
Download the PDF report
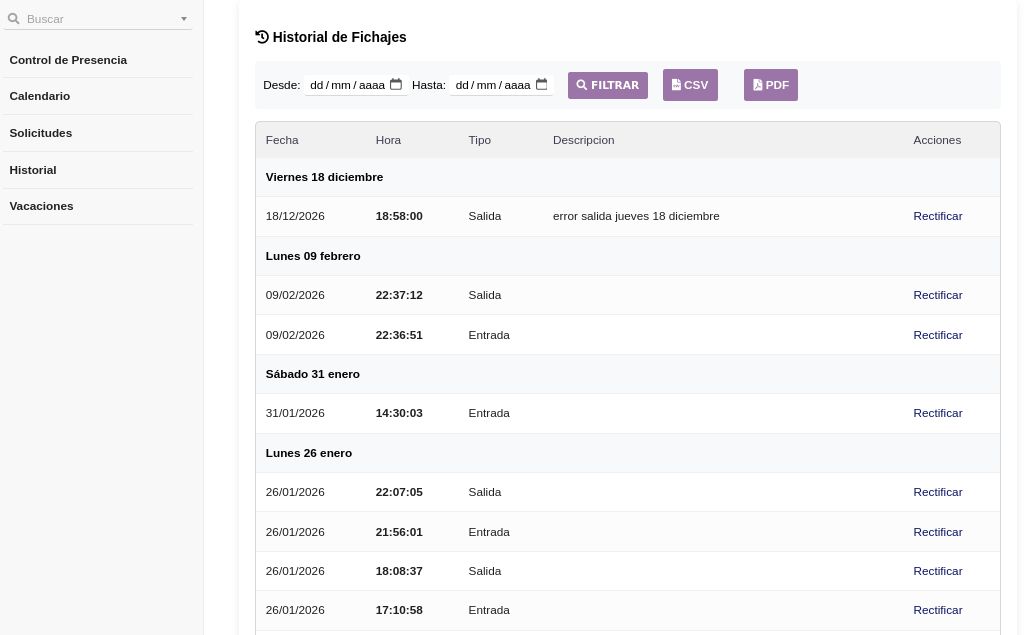click(770, 85)
